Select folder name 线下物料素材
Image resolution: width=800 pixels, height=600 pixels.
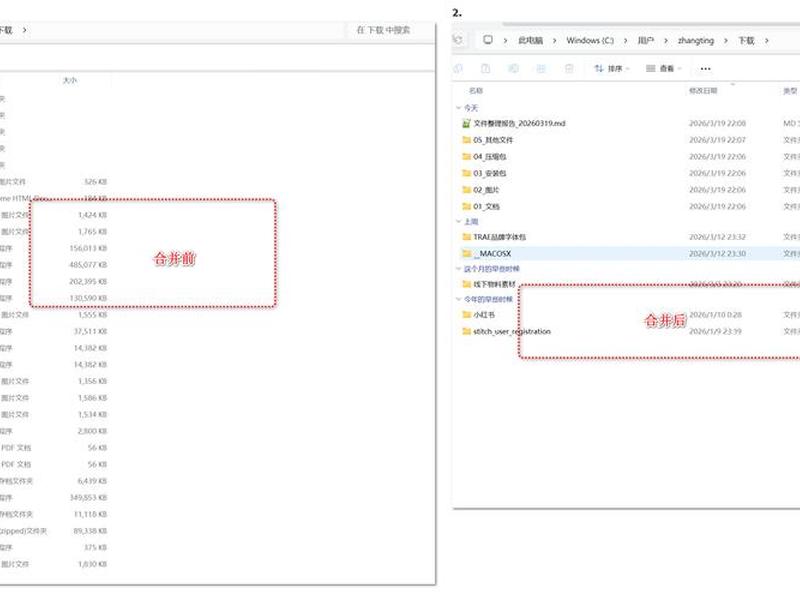[494, 284]
